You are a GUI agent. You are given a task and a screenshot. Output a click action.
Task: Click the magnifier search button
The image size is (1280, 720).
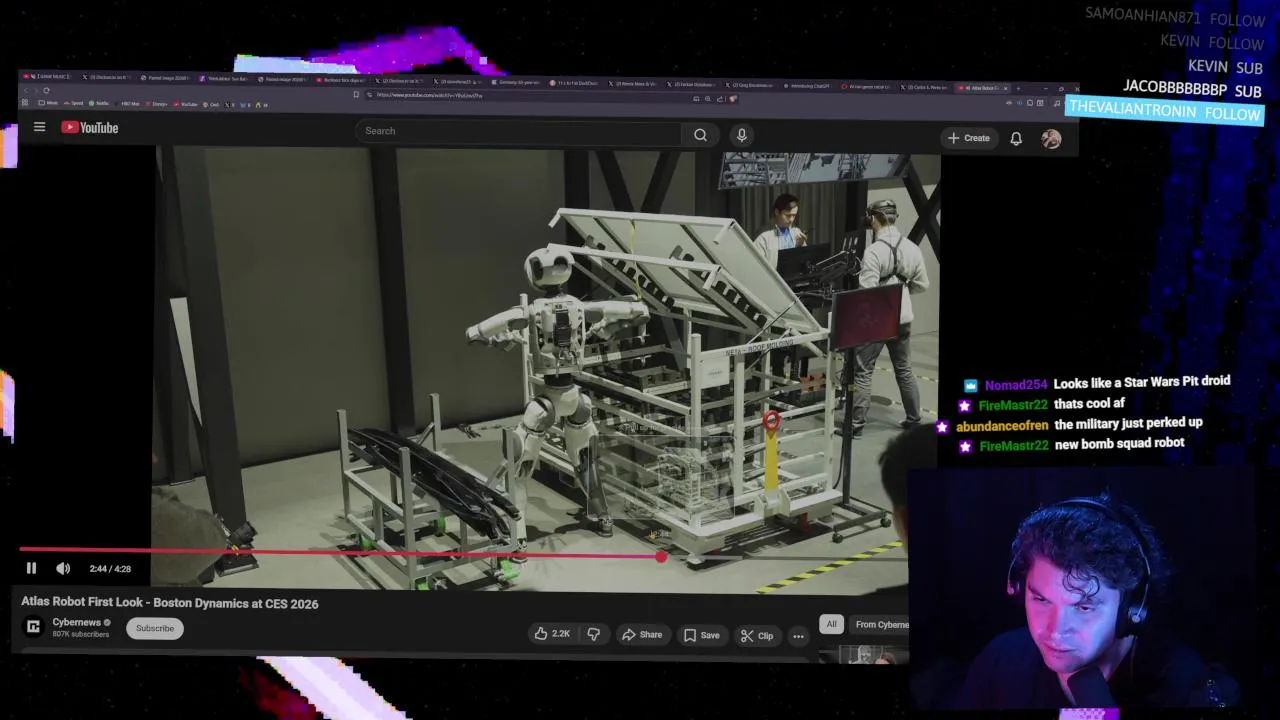point(700,134)
